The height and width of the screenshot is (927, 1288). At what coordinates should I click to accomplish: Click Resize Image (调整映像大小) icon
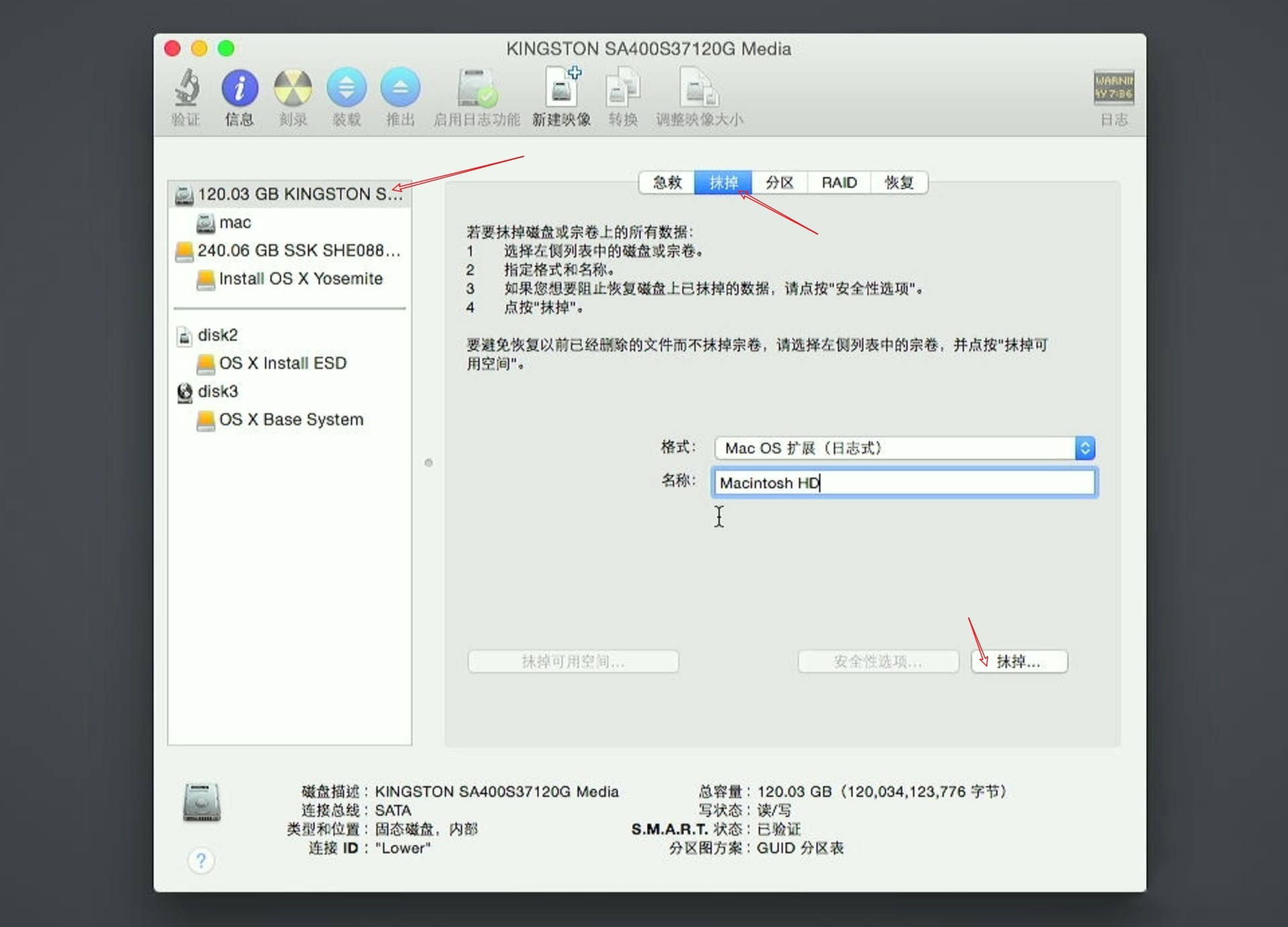point(699,89)
